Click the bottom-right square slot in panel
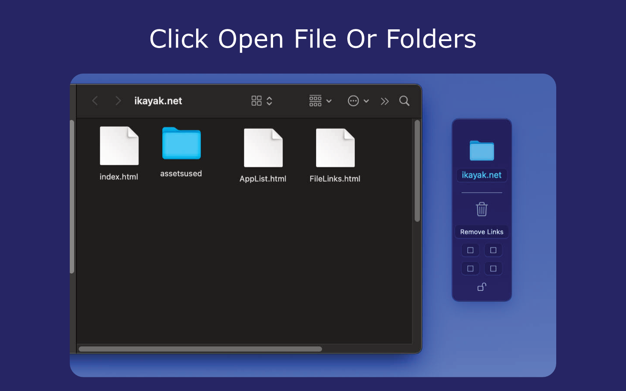Screen dimensions: 626x391 493,268
